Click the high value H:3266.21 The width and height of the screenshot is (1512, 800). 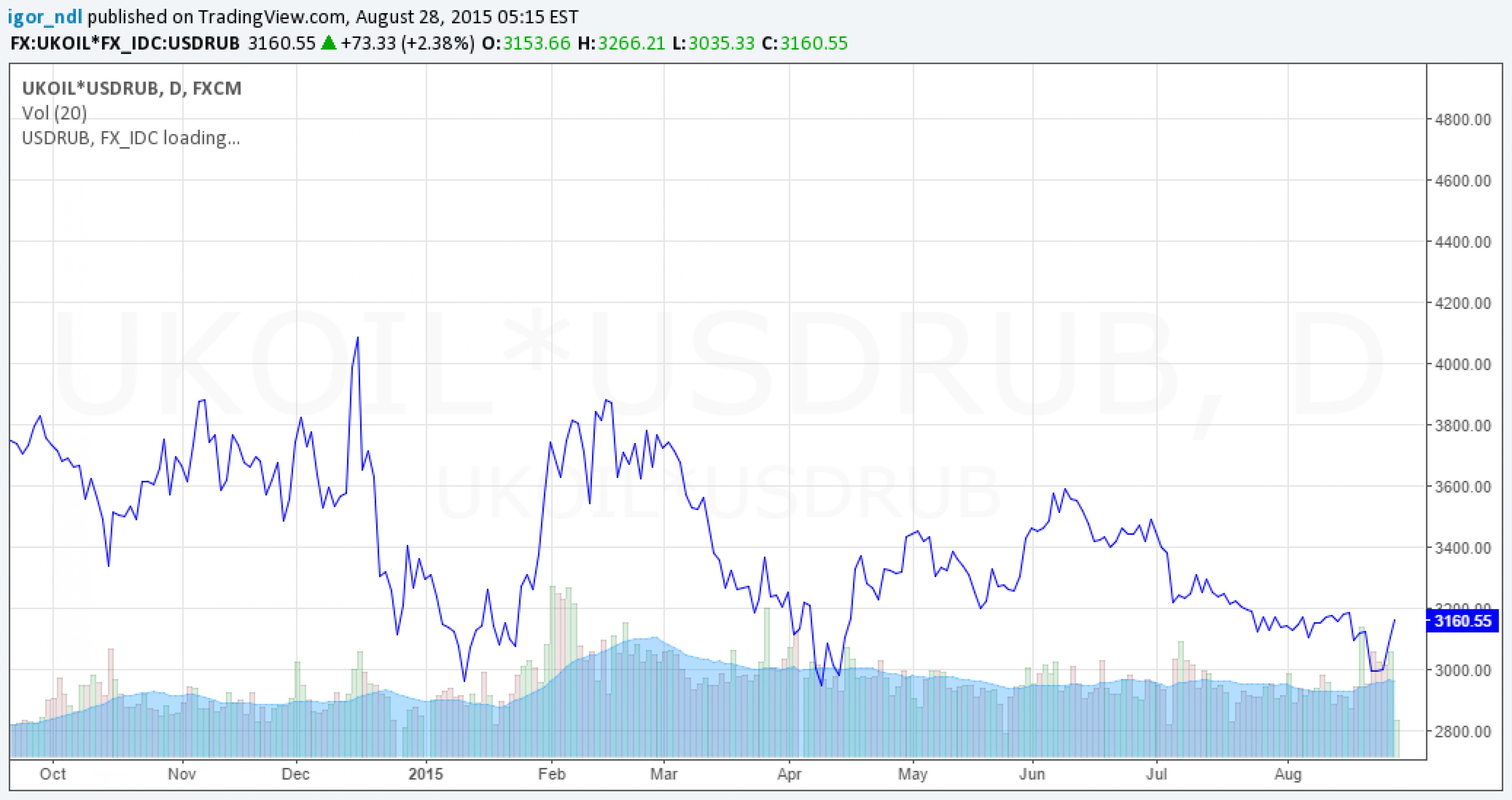click(622, 43)
